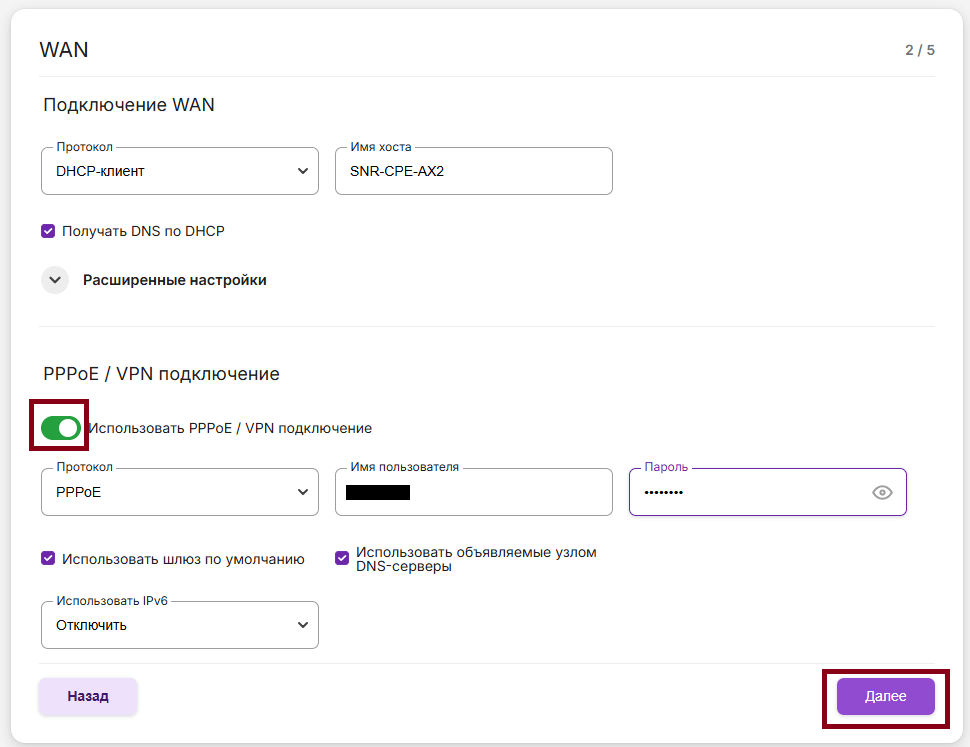Uncheck Использовать шлюз по умолчанию checkbox
This screenshot has height=747, width=970.
pyautogui.click(x=48, y=559)
